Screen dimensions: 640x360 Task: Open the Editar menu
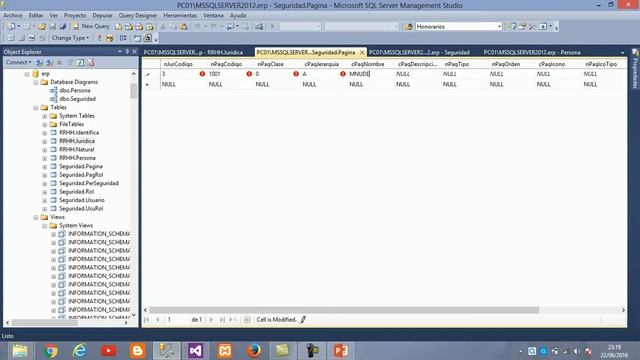tap(36, 16)
